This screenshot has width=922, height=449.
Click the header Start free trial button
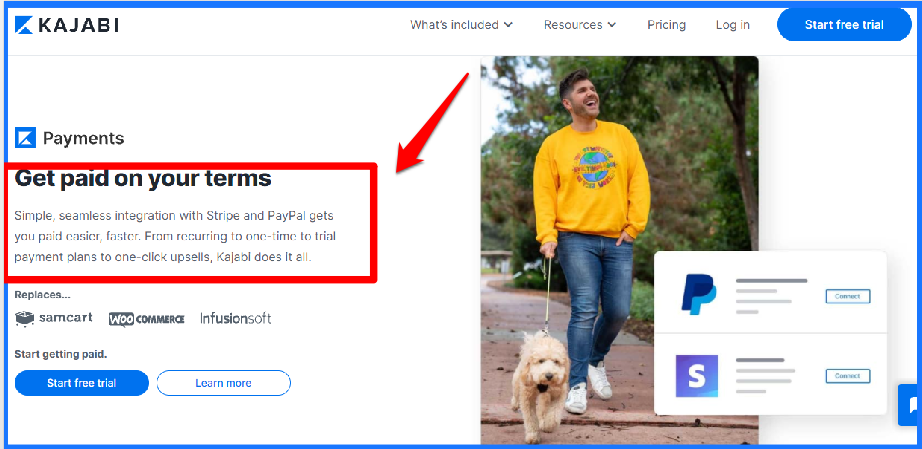pos(844,25)
